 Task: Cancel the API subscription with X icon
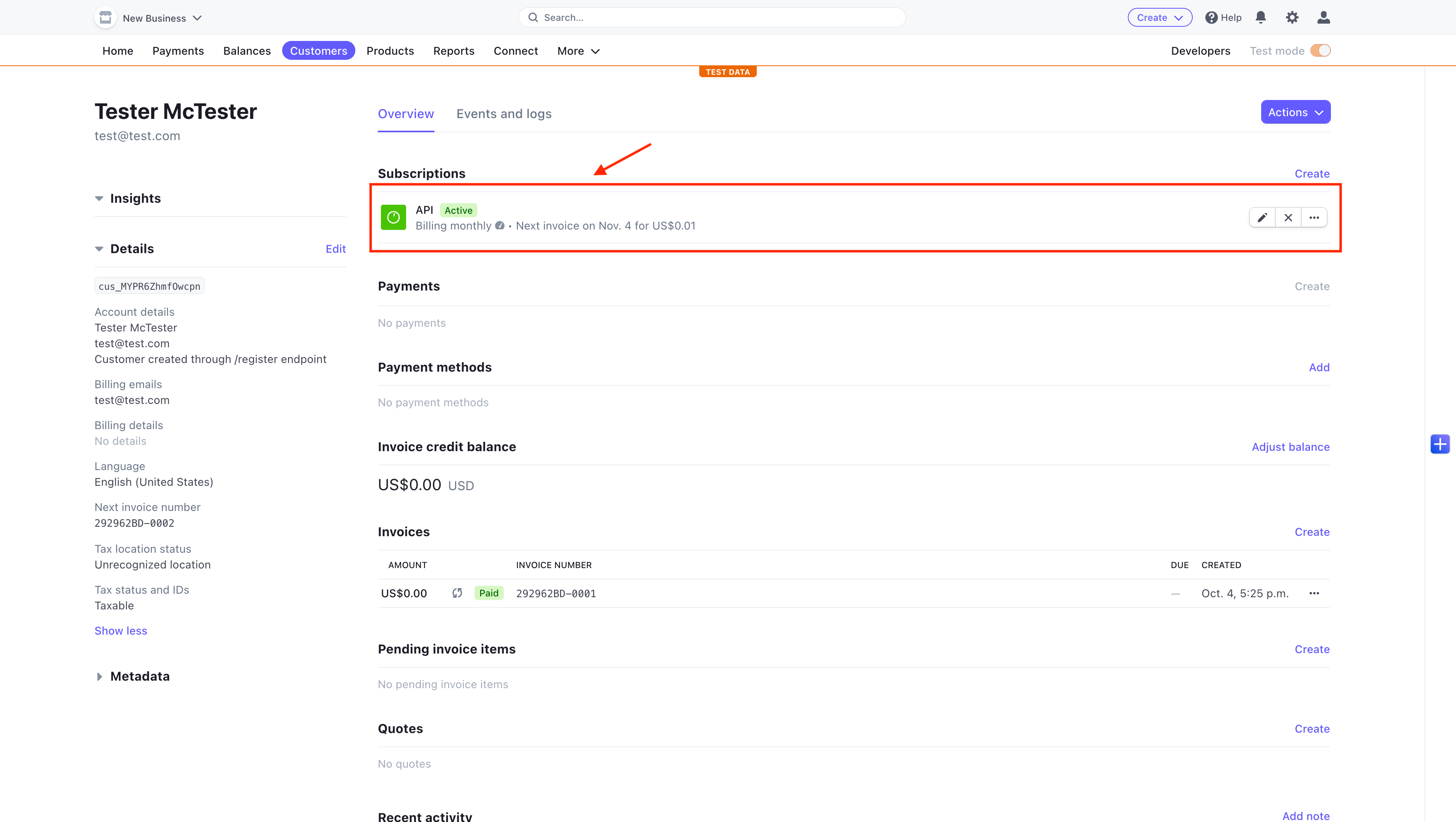[x=1288, y=218]
